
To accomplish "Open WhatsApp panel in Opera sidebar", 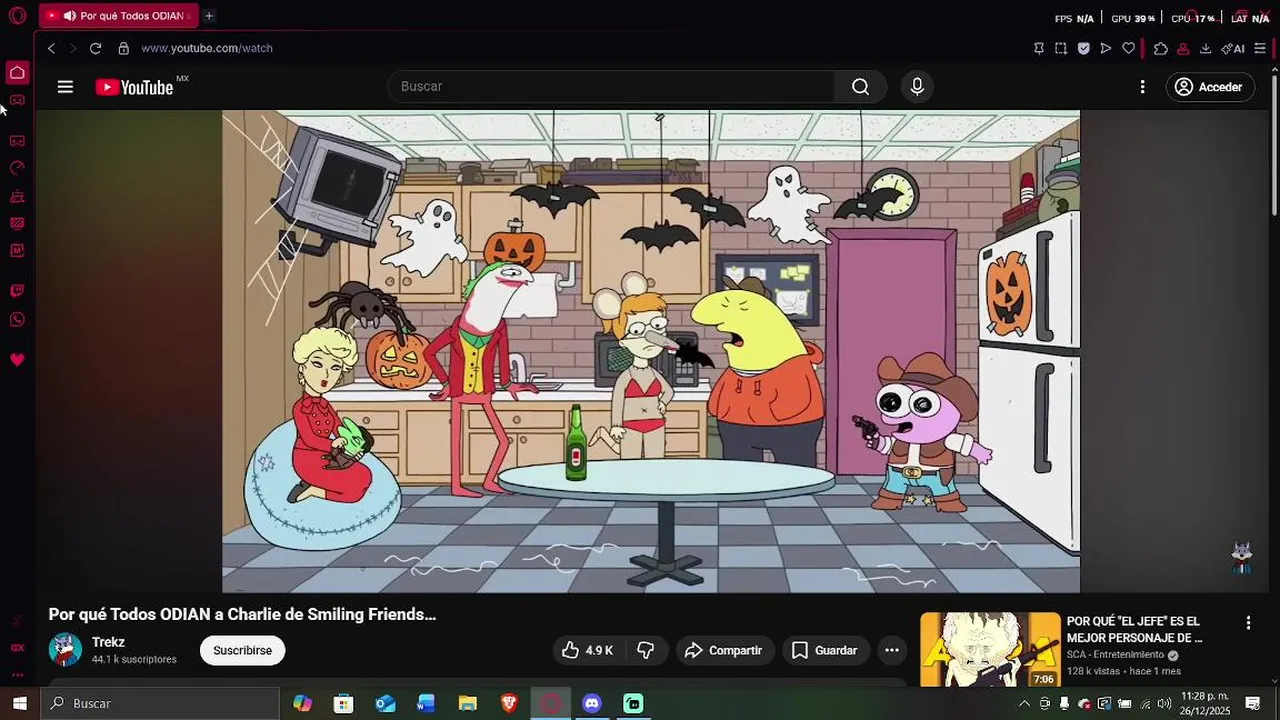I will click(17, 320).
